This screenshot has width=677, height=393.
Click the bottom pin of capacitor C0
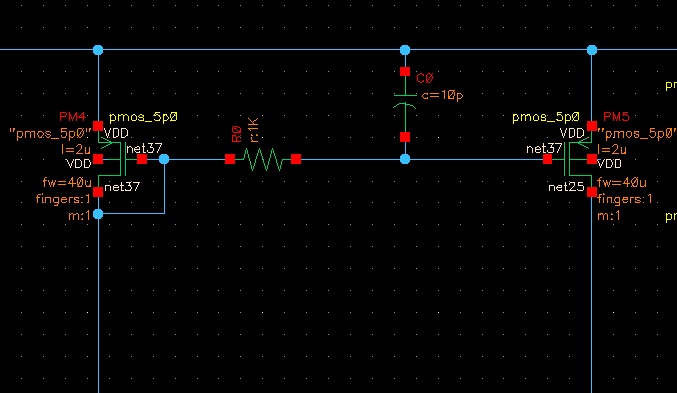(405, 137)
